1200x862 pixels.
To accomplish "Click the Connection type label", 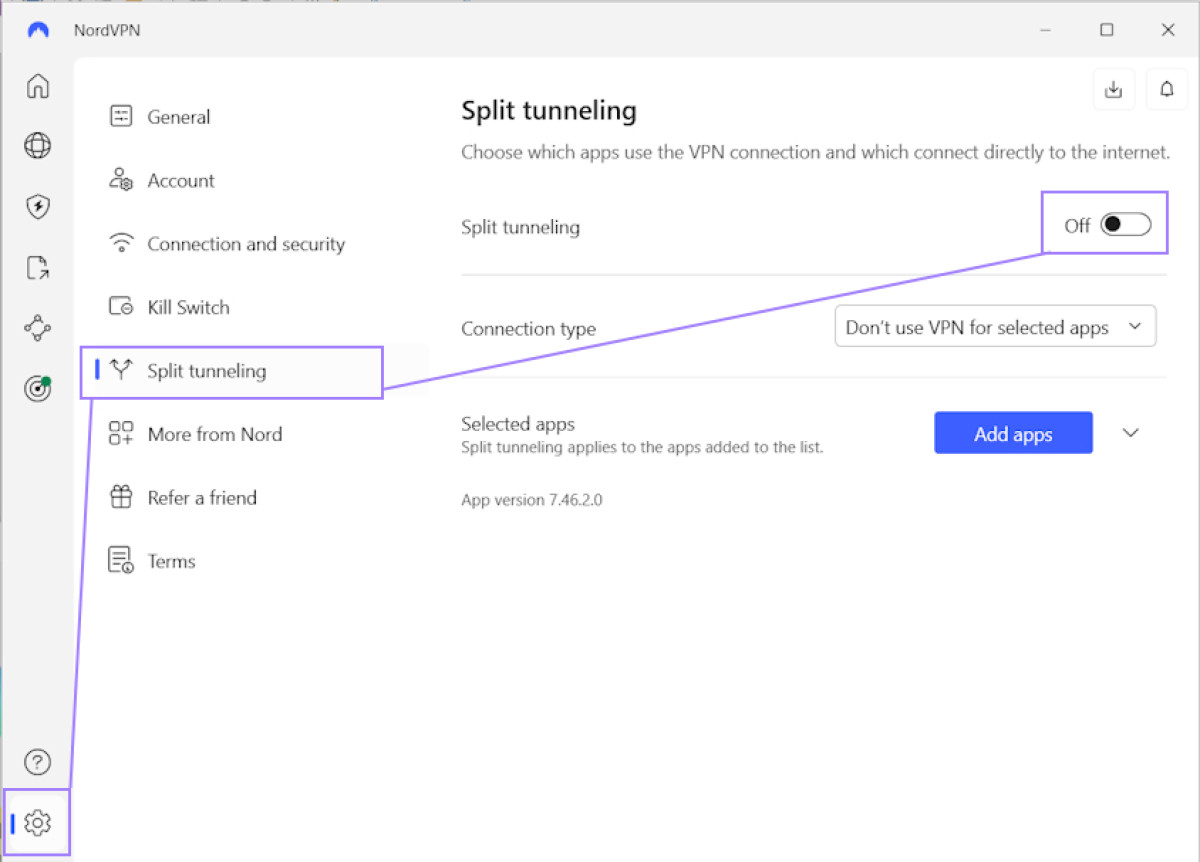I will pyautogui.click(x=528, y=329).
